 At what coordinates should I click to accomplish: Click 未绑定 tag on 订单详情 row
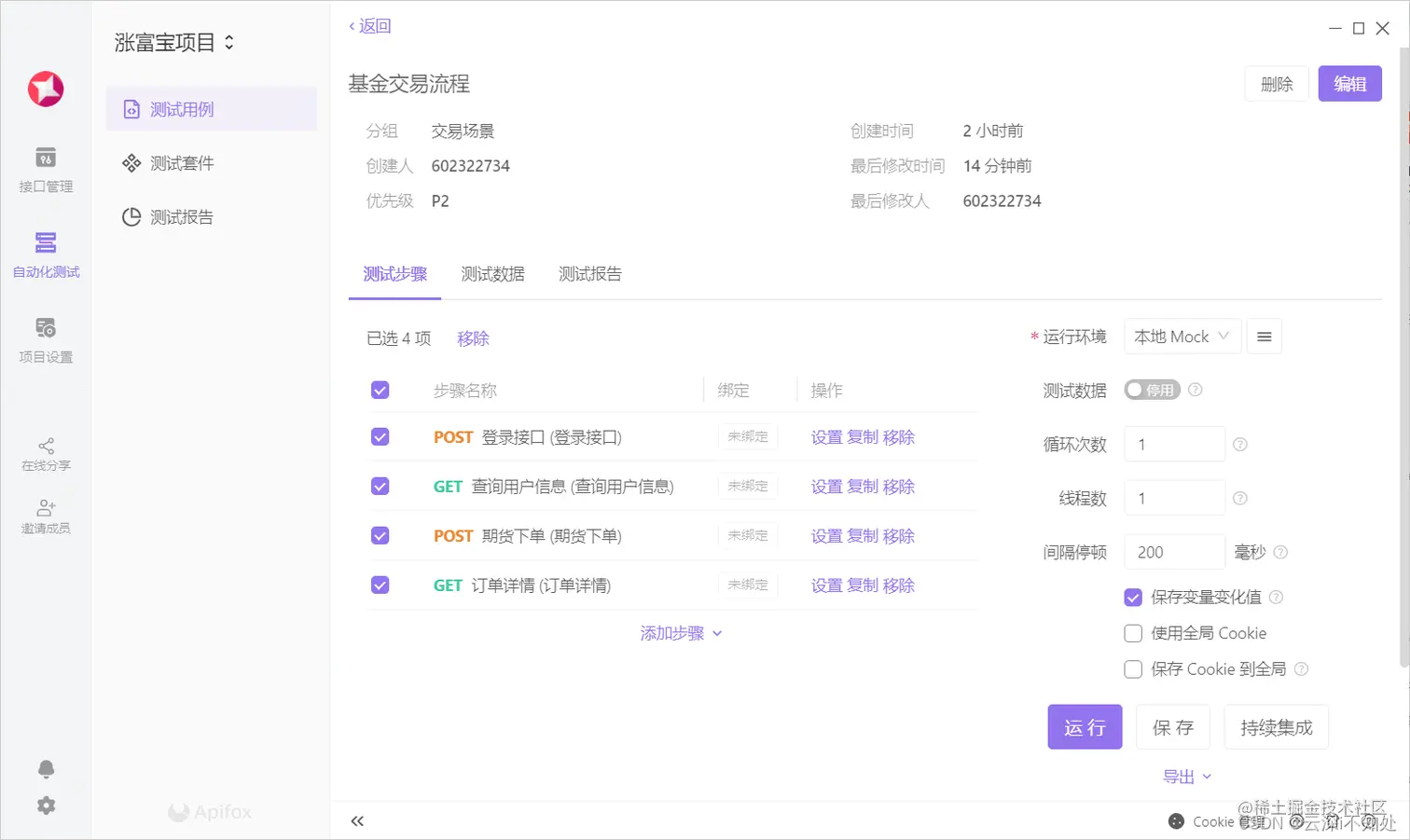(748, 585)
